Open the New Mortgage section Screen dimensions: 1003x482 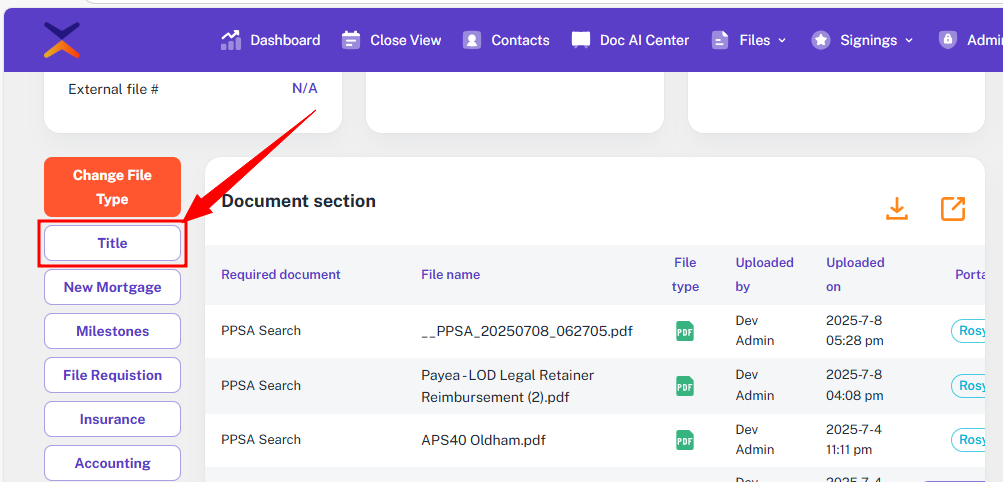coord(112,287)
